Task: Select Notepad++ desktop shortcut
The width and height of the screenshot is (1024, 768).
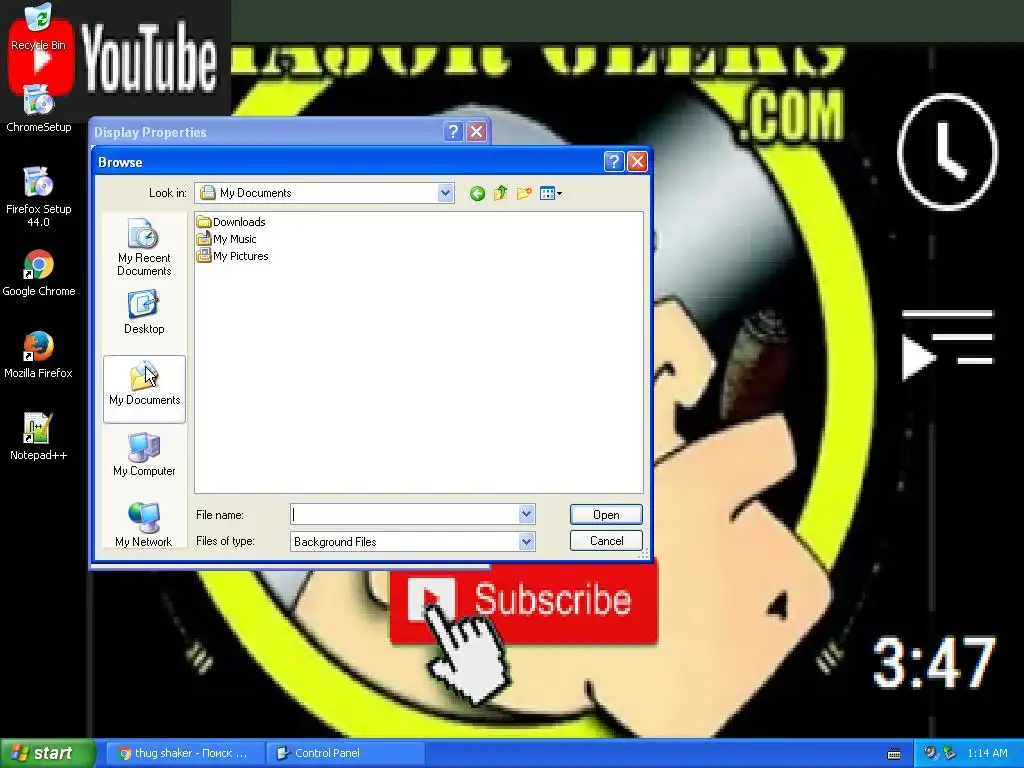Action: click(39, 437)
